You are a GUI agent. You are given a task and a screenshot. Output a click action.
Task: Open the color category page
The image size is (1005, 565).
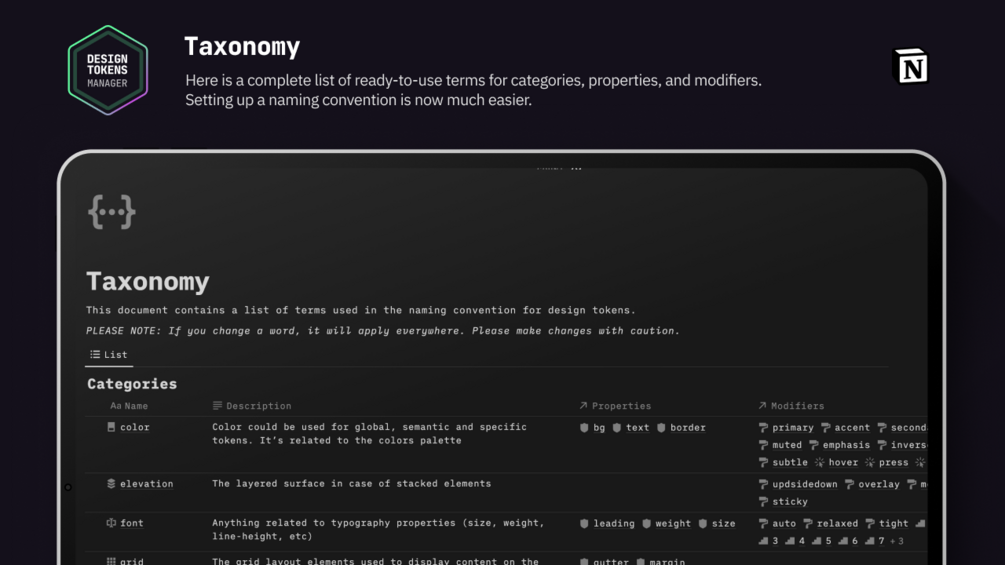point(135,427)
